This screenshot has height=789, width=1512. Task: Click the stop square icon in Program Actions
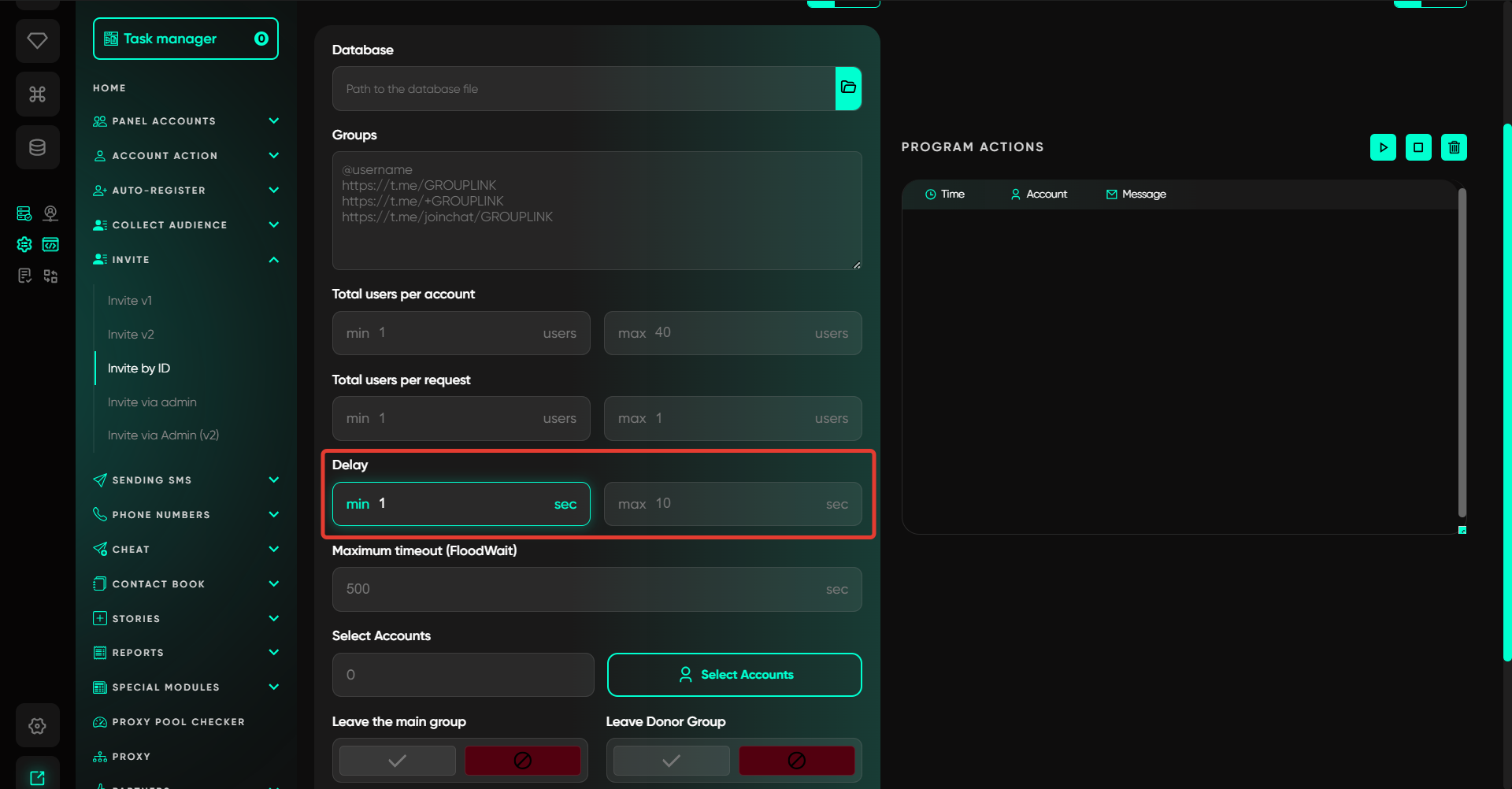[x=1418, y=147]
